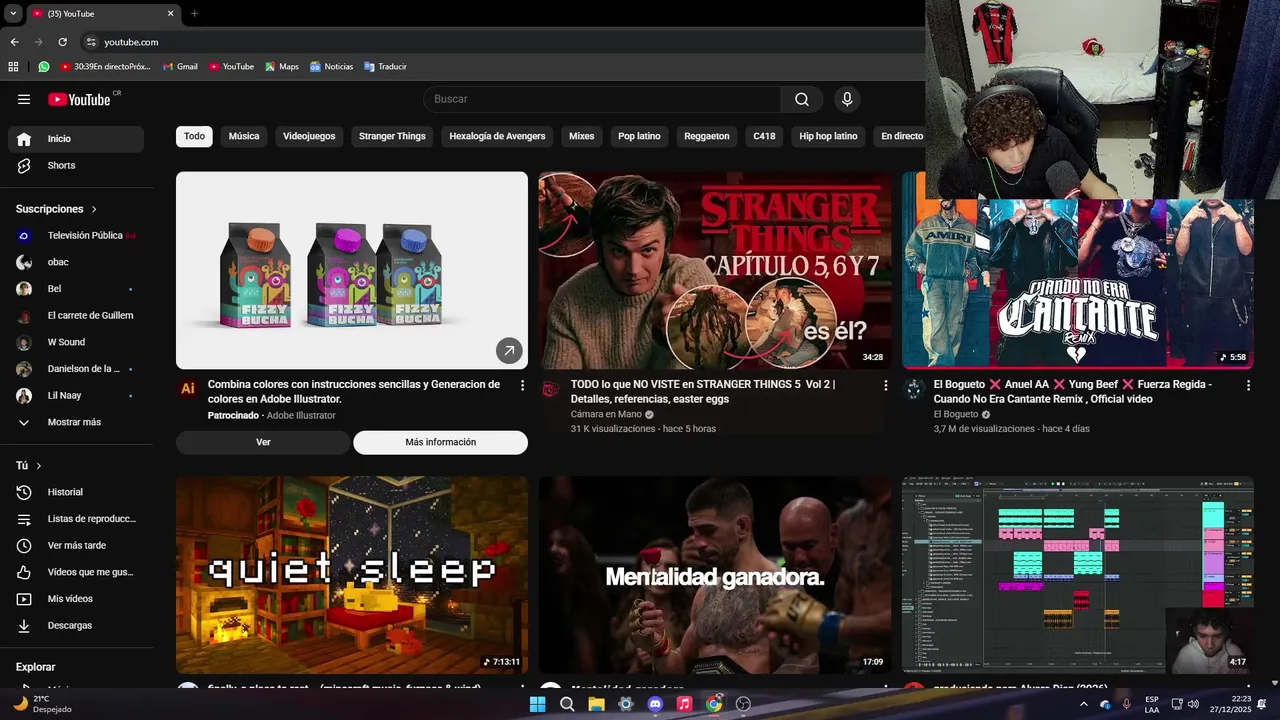Image resolution: width=1280 pixels, height=720 pixels.
Task: Open W Sound subscription channel
Action: pos(76,342)
